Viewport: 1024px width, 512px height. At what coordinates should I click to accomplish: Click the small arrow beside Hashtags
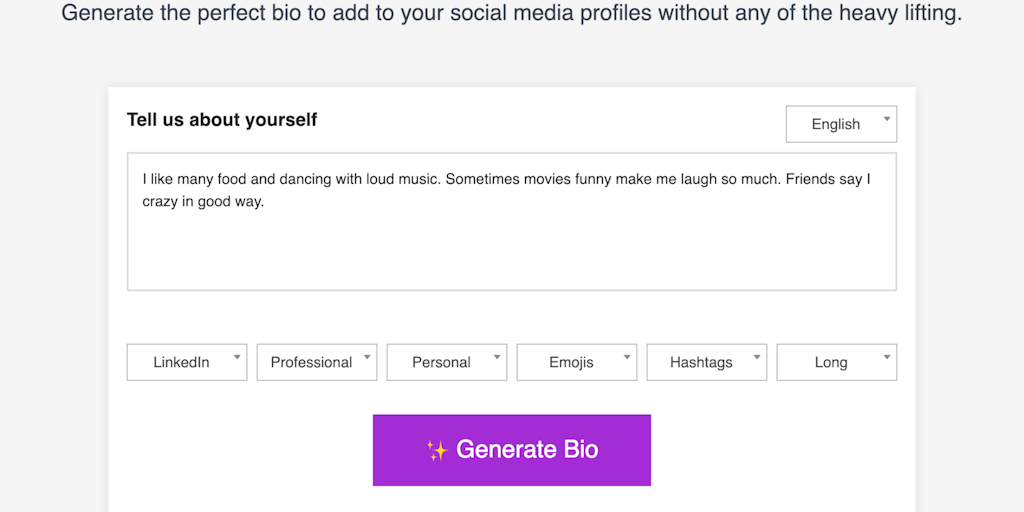pos(757,356)
